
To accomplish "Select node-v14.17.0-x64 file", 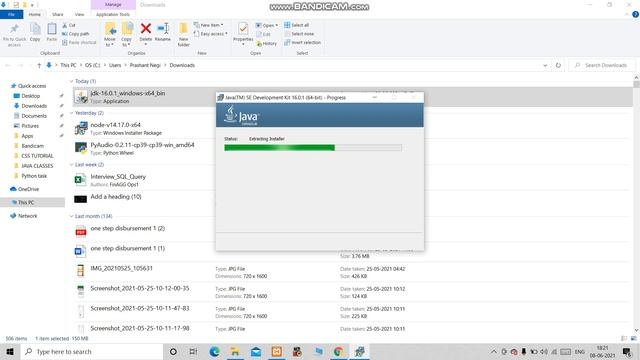I will [115, 125].
